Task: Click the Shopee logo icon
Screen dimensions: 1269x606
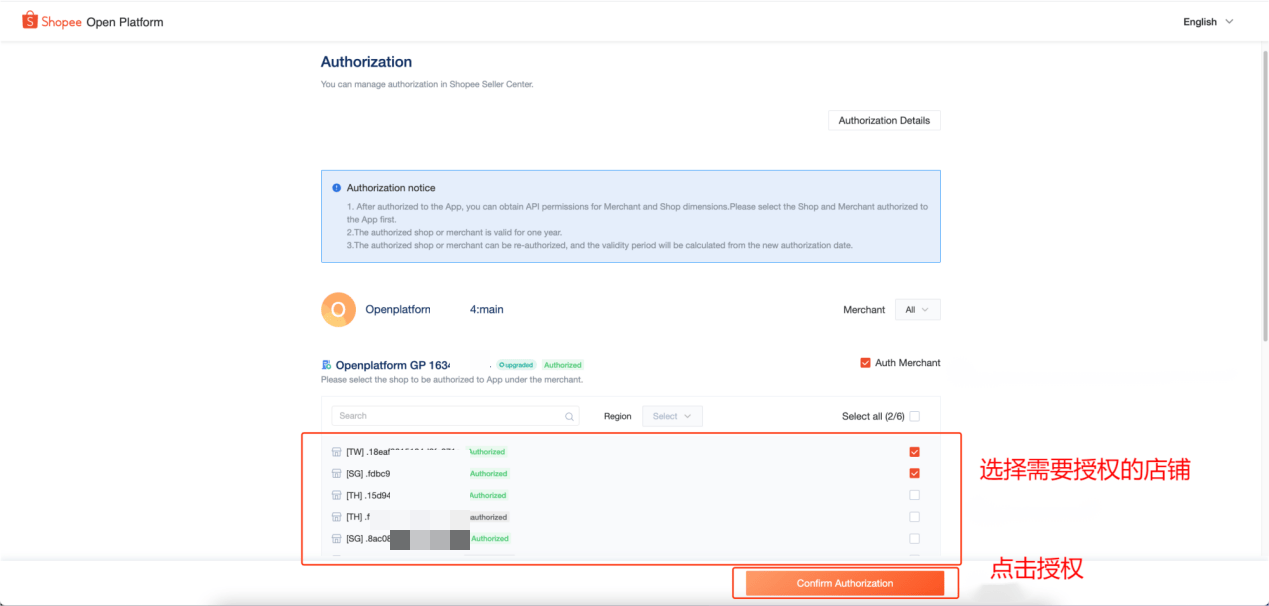Action: pyautogui.click(x=29, y=21)
